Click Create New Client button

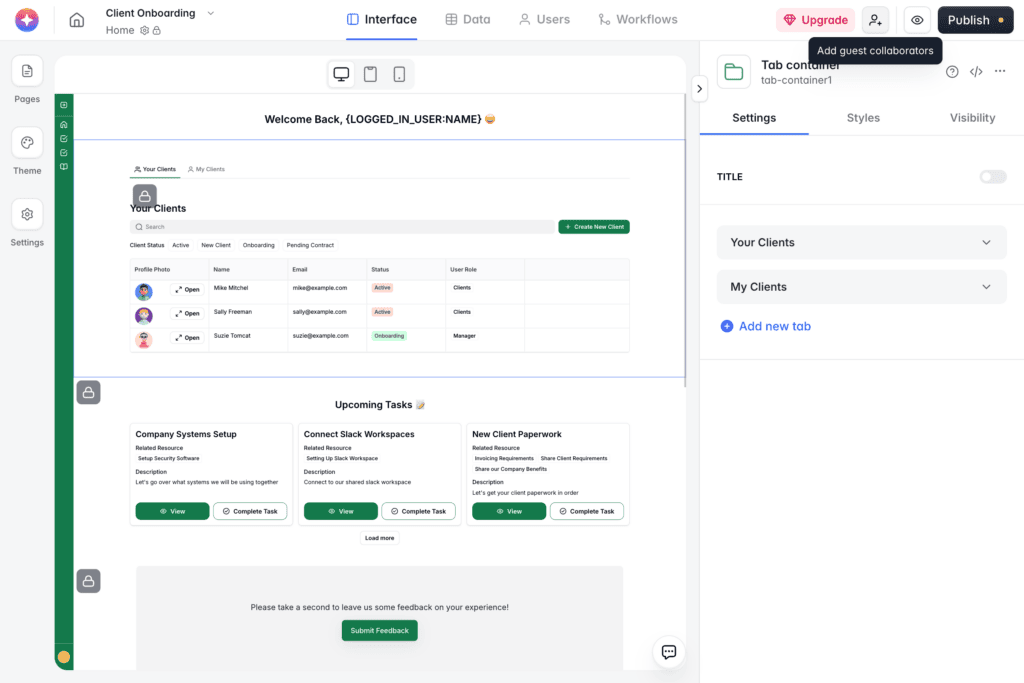click(594, 227)
